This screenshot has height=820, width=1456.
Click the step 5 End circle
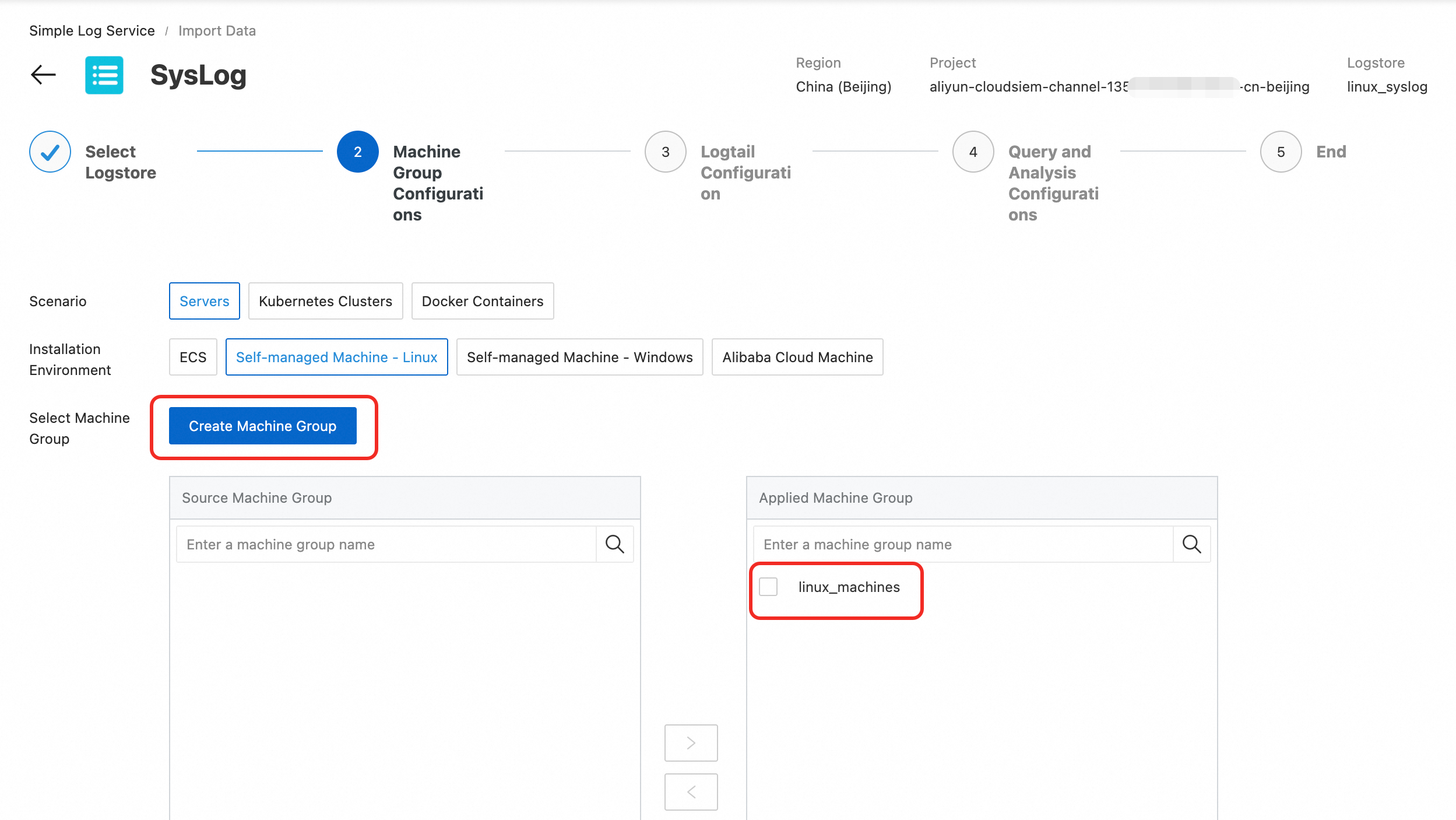tap(1281, 152)
